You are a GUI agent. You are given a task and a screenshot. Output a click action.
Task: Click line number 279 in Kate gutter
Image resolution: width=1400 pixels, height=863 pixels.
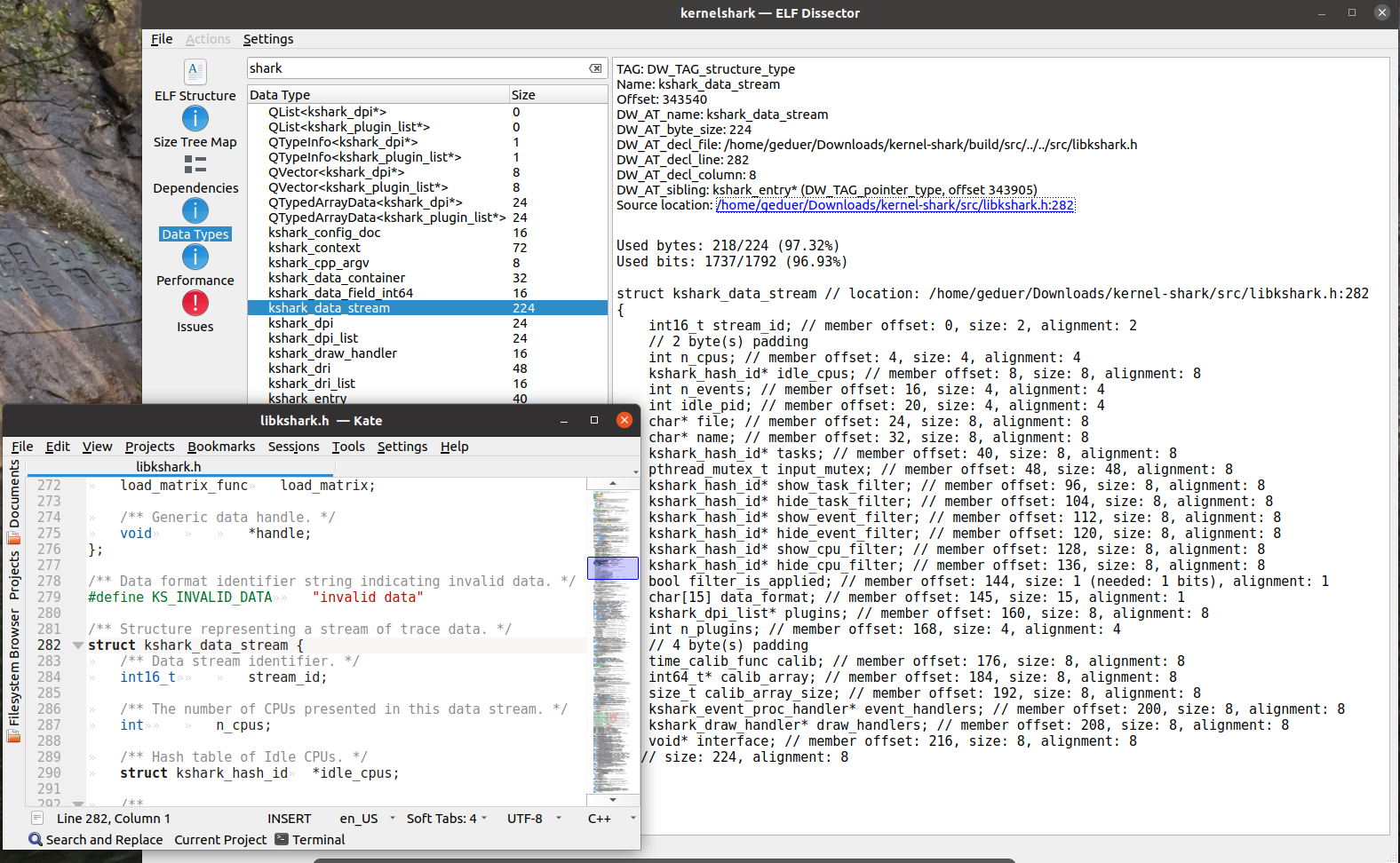click(x=49, y=598)
